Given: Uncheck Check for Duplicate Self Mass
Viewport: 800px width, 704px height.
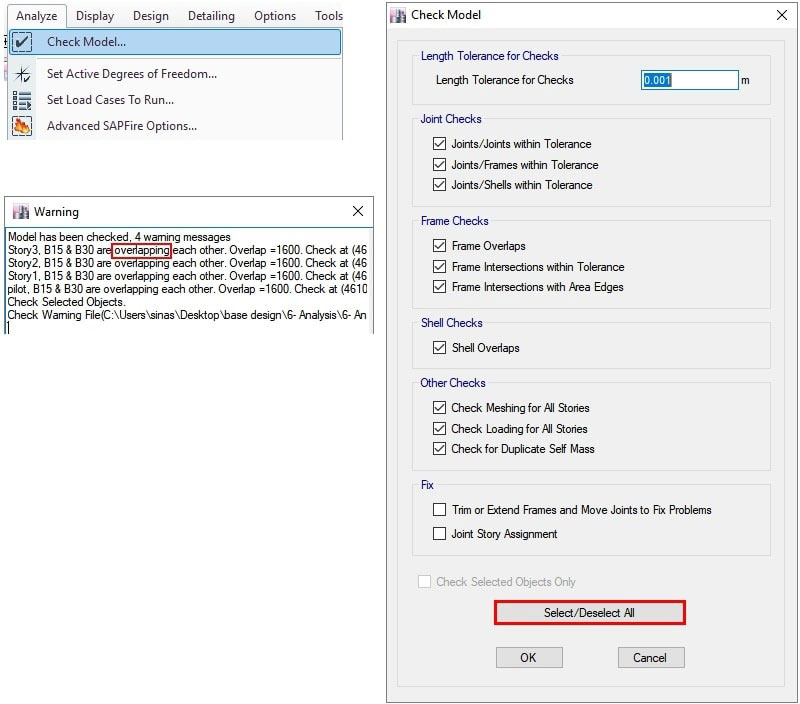Looking at the screenshot, I should coord(439,449).
